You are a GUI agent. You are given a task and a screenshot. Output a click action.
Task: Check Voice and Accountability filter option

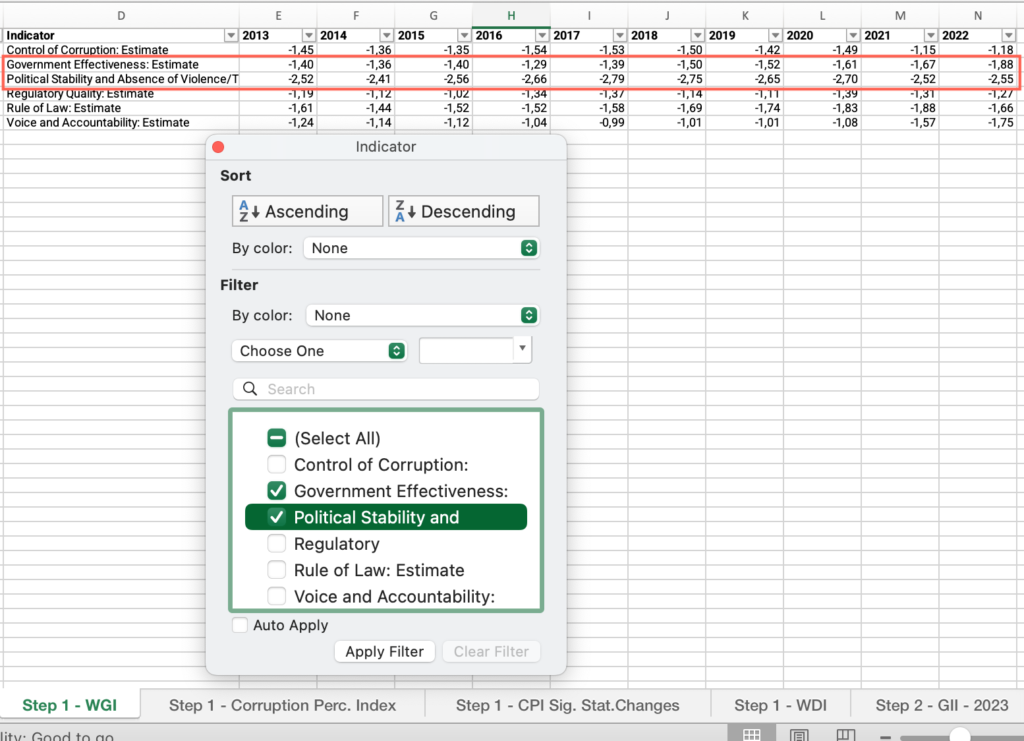click(x=277, y=596)
